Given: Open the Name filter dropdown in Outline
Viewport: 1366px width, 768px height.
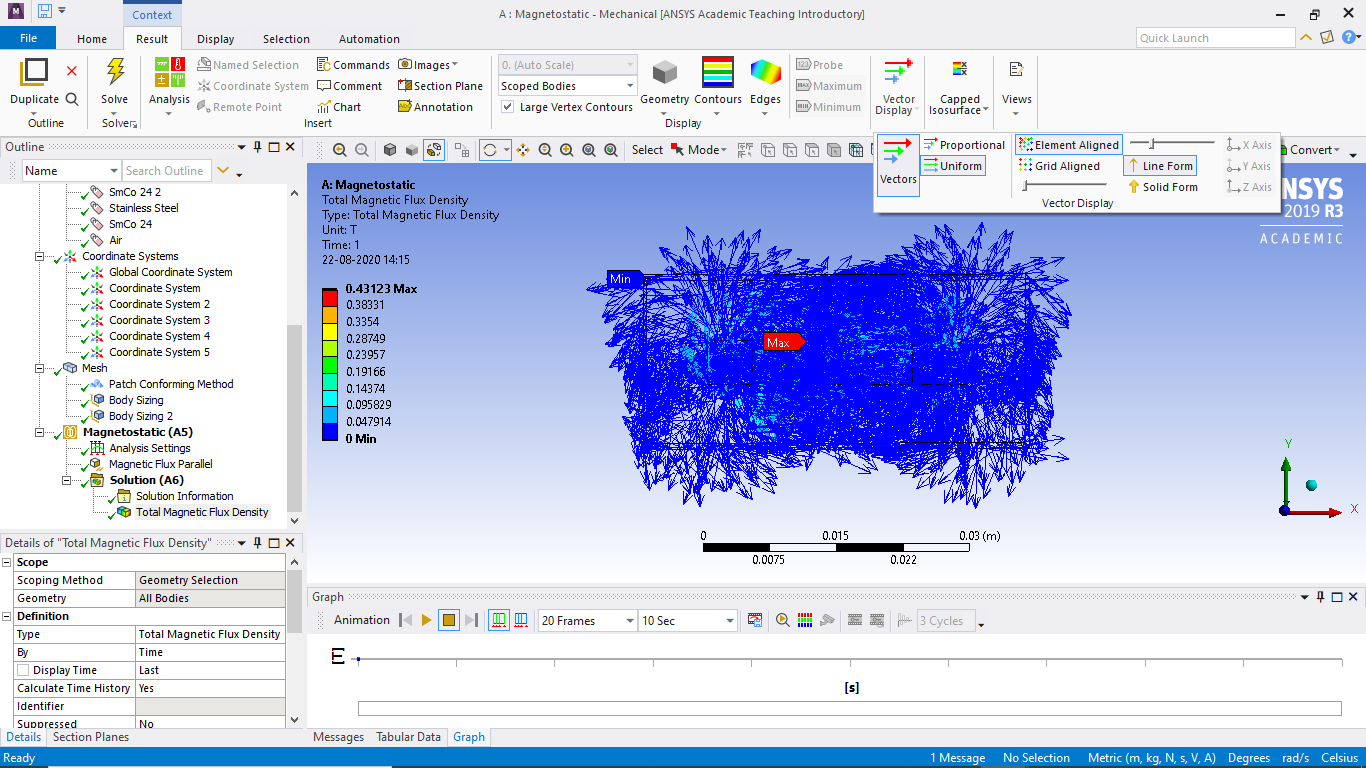Looking at the screenshot, I should coord(71,171).
